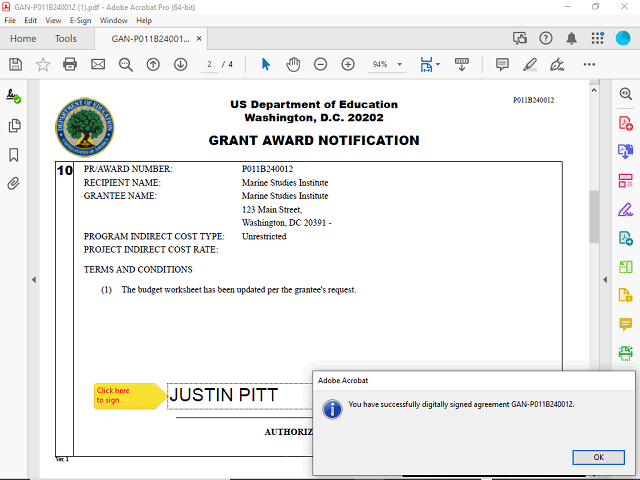Open more tools ellipsis menu

tap(589, 64)
